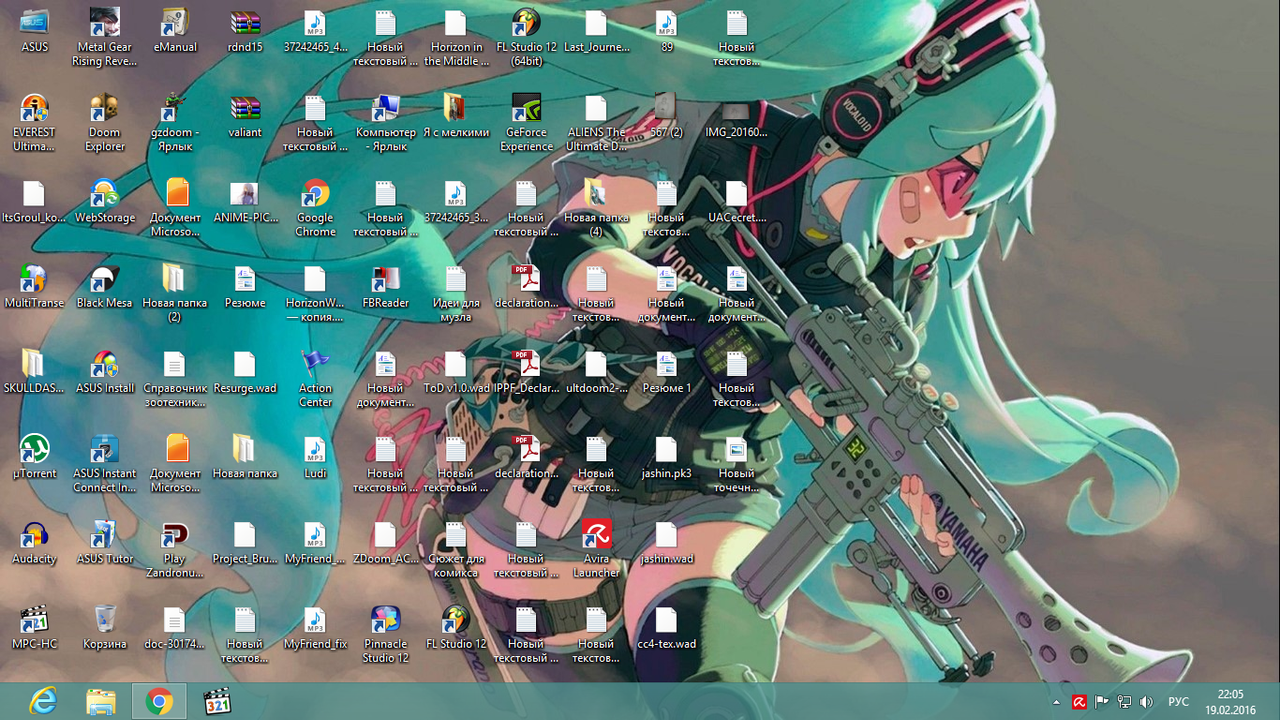
Task: Launch Play Zandronum shortcut
Action: [x=175, y=549]
